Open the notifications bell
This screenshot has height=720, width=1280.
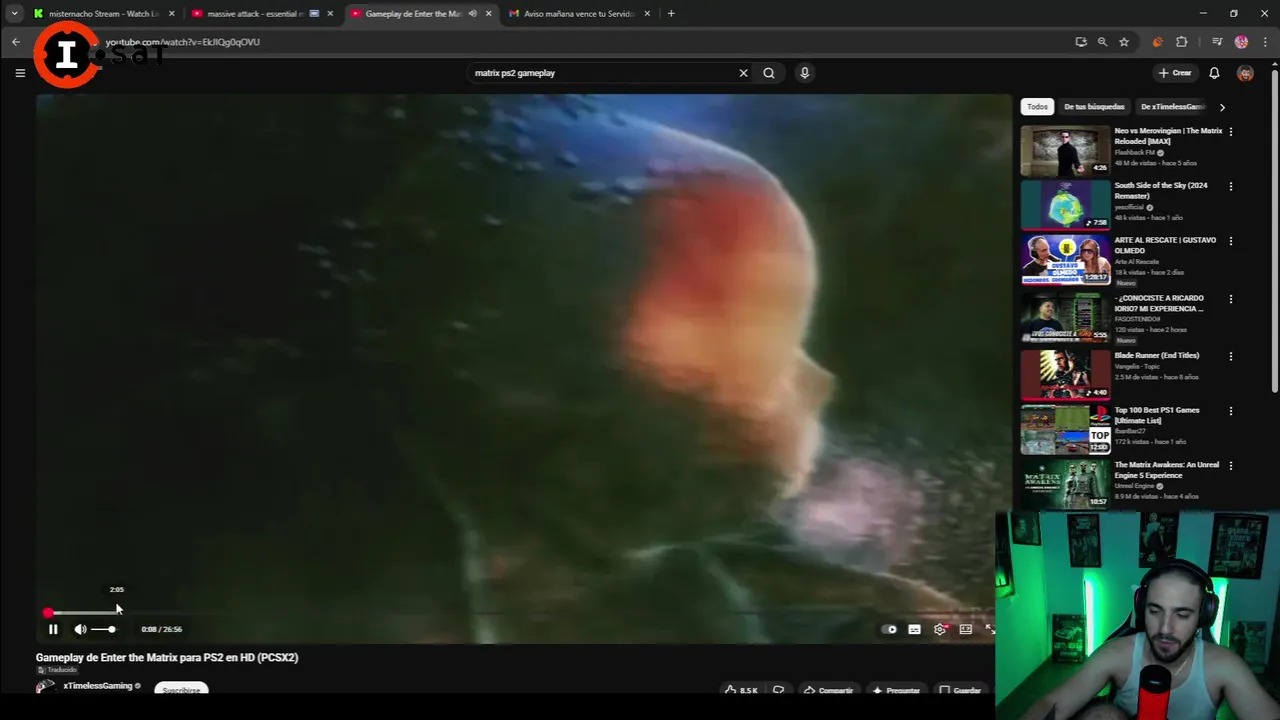[x=1214, y=73]
